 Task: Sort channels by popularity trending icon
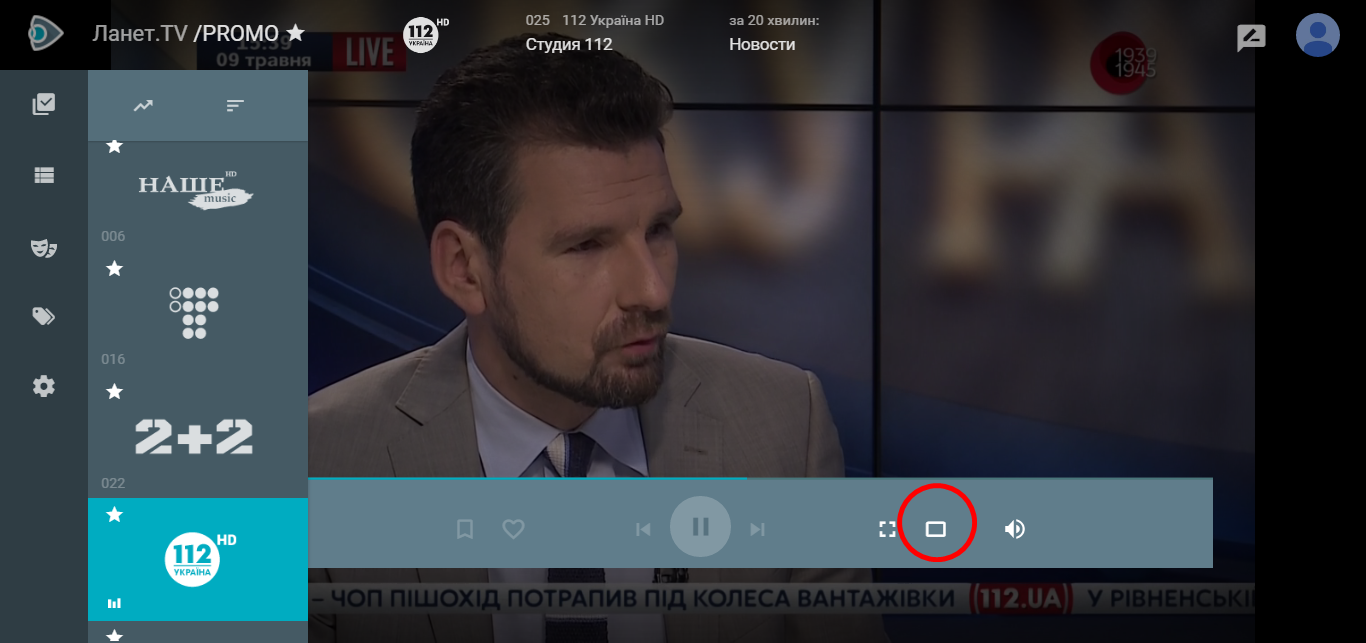143,105
